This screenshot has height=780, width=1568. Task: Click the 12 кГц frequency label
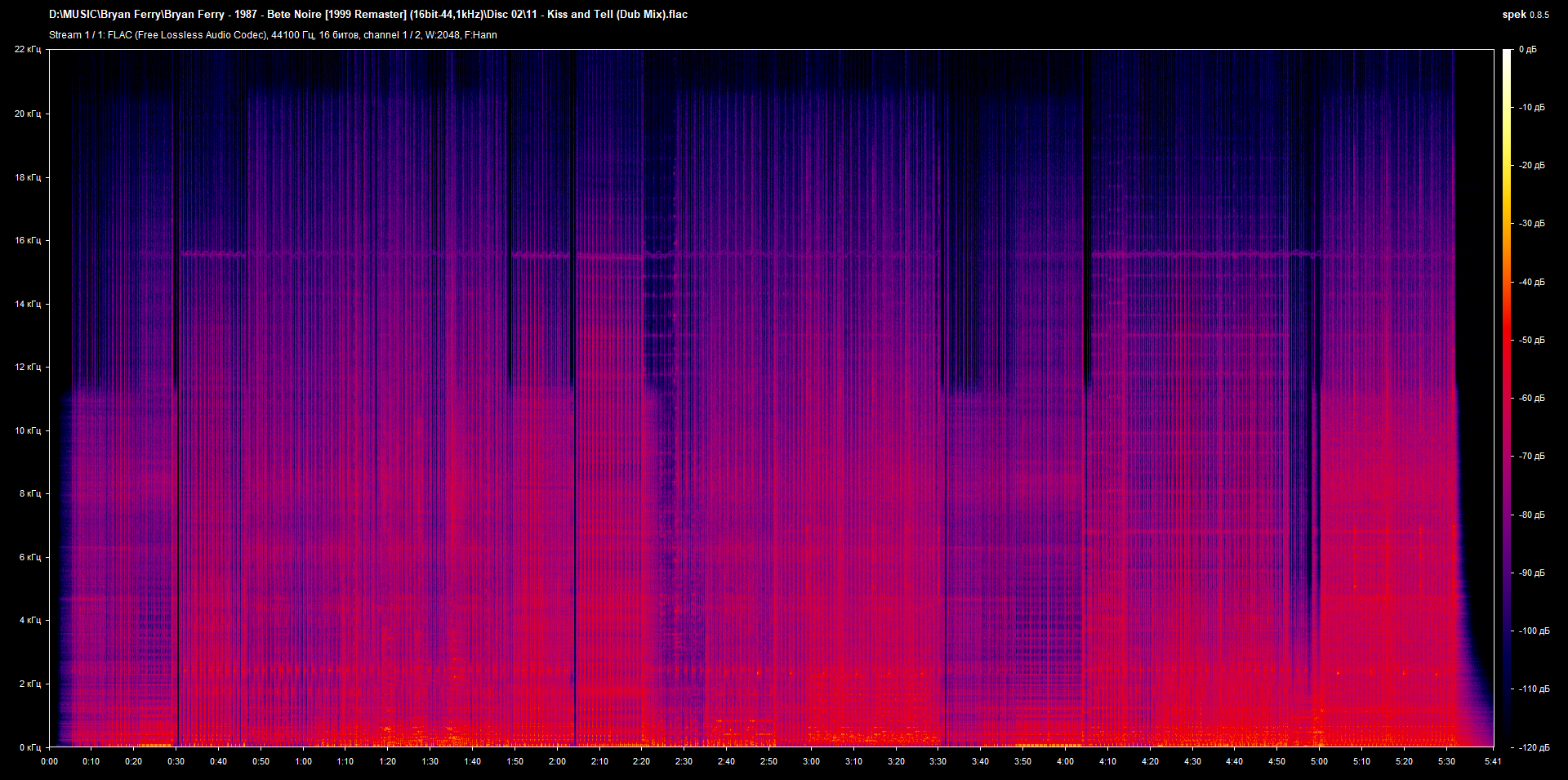(x=28, y=367)
